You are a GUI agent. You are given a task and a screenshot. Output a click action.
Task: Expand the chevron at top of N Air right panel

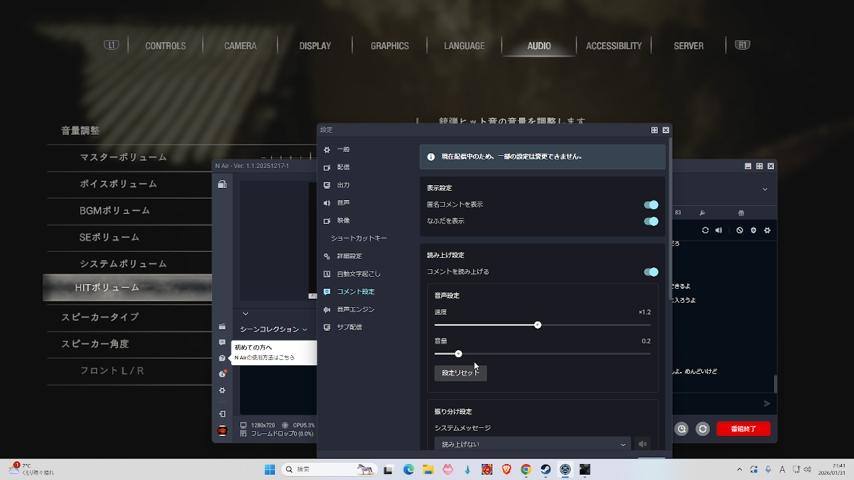point(765,190)
